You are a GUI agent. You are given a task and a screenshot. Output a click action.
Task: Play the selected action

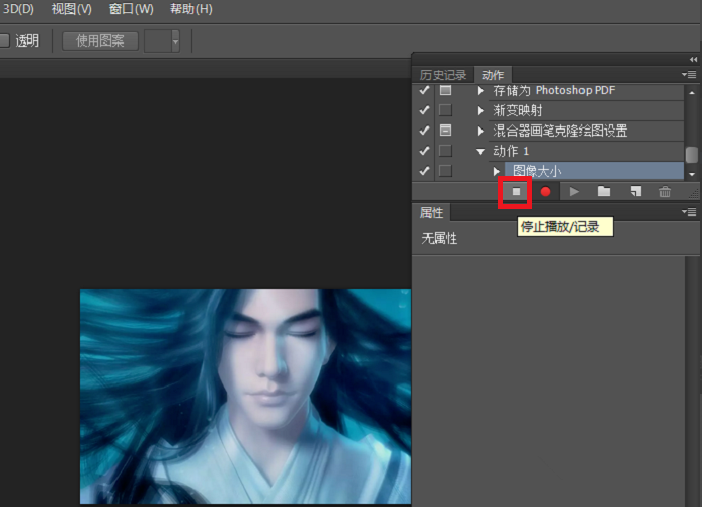[x=574, y=192]
